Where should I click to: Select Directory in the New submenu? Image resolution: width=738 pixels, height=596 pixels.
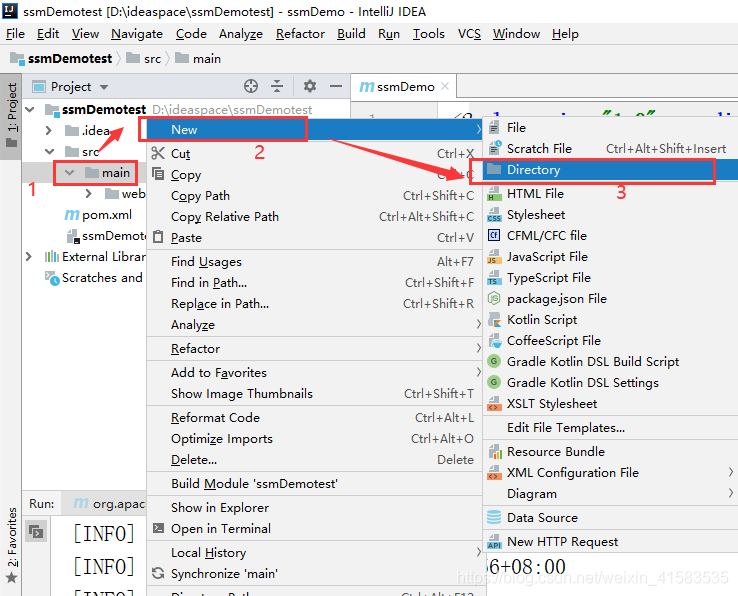click(x=610, y=170)
